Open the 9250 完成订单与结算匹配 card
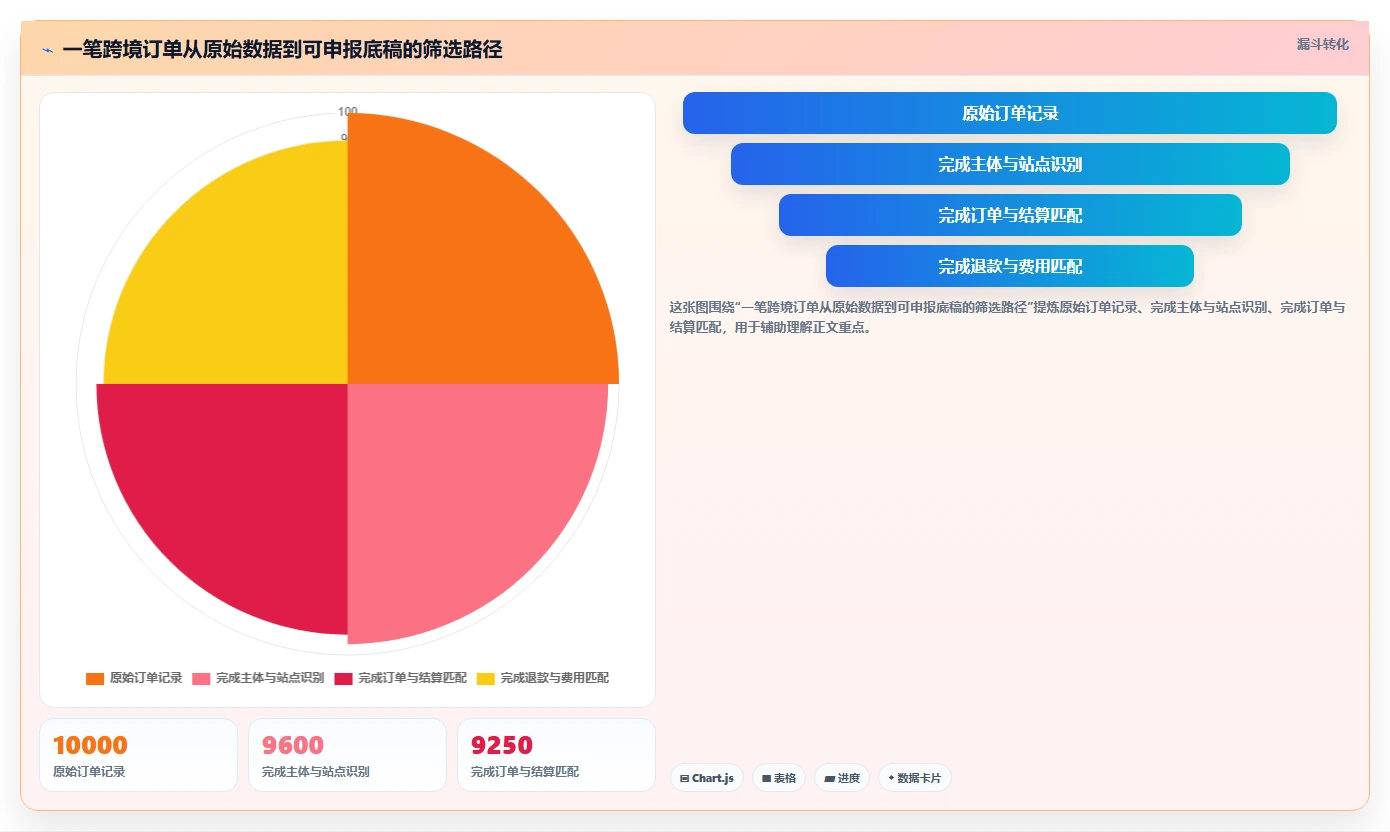1390x832 pixels. pyautogui.click(x=556, y=755)
